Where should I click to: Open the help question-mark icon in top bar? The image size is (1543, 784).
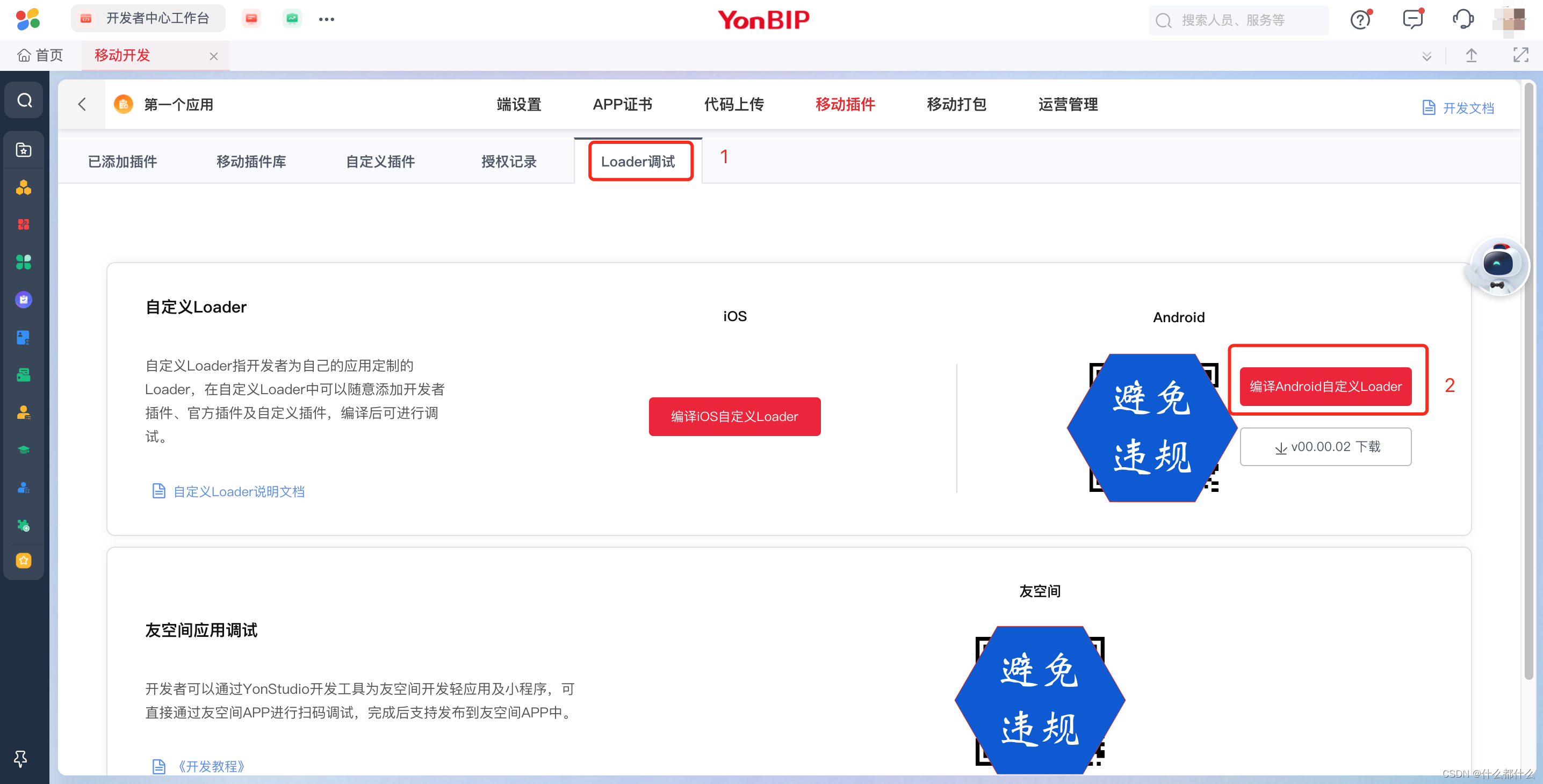click(x=1360, y=20)
